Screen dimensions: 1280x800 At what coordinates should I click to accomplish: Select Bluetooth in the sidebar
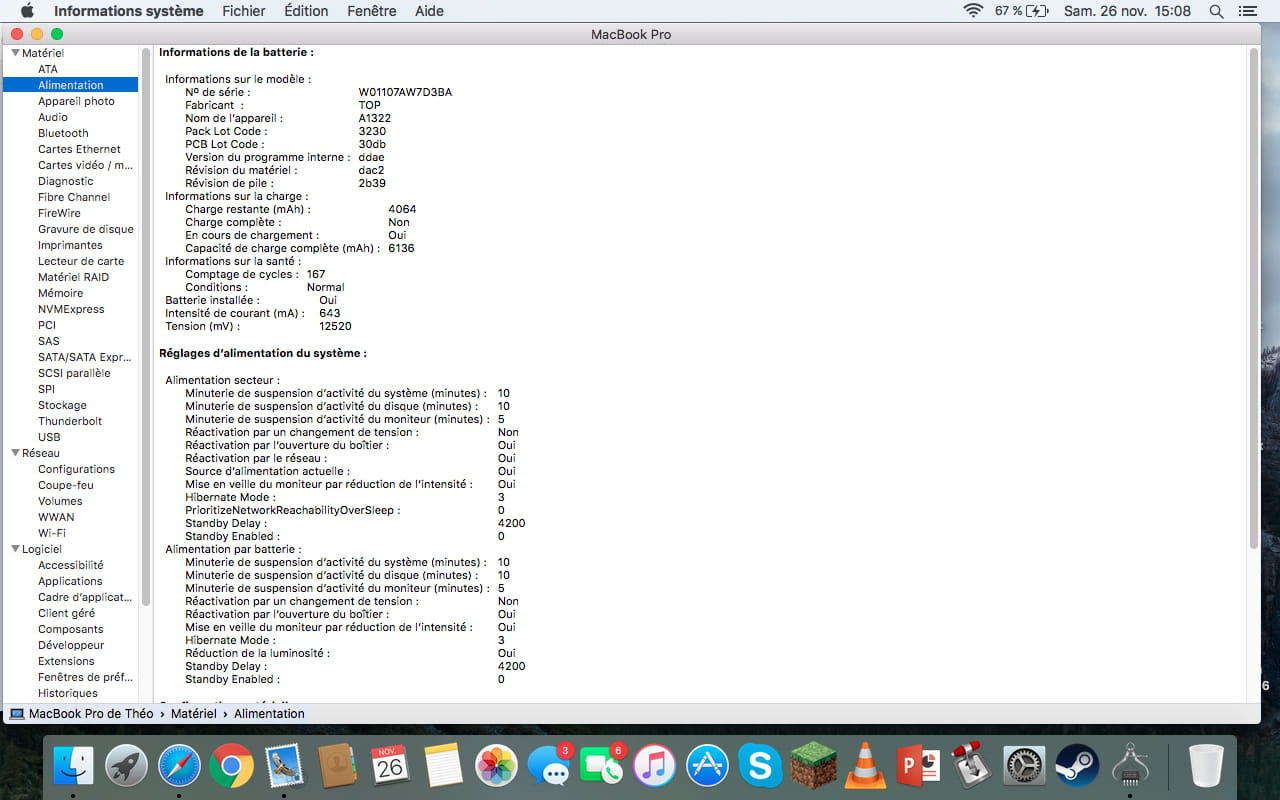click(63, 133)
